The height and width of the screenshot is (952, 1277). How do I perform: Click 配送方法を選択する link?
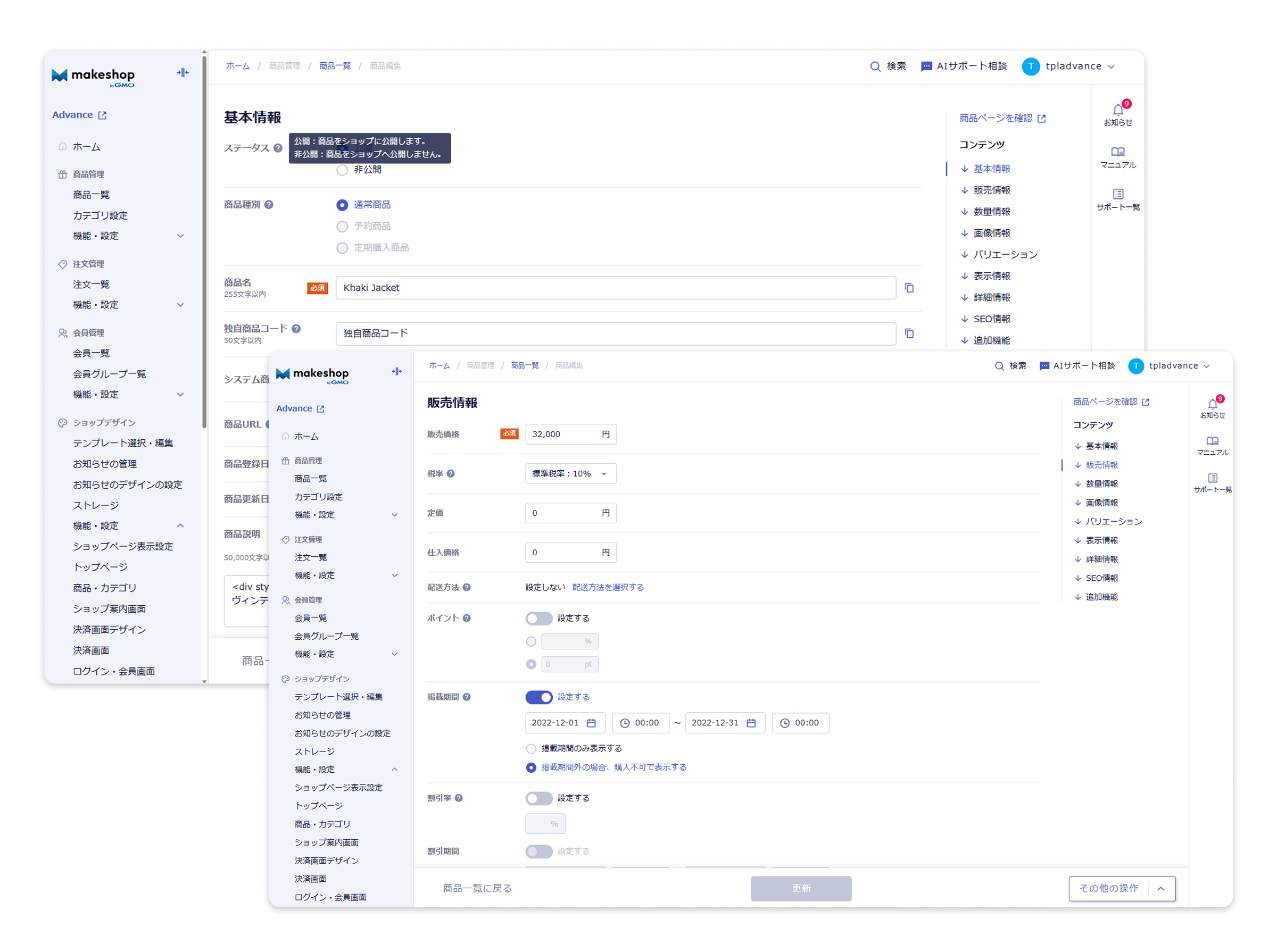click(608, 587)
